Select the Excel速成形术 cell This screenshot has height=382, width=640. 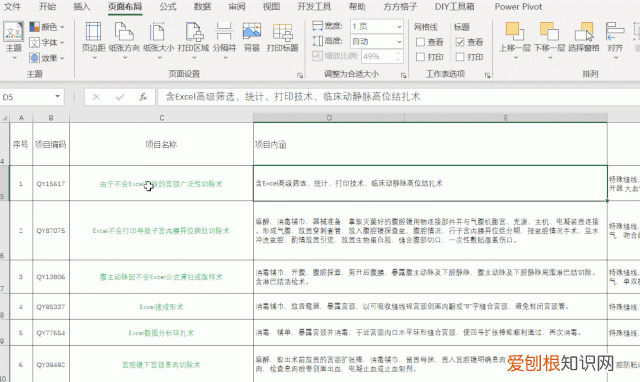pos(162,306)
